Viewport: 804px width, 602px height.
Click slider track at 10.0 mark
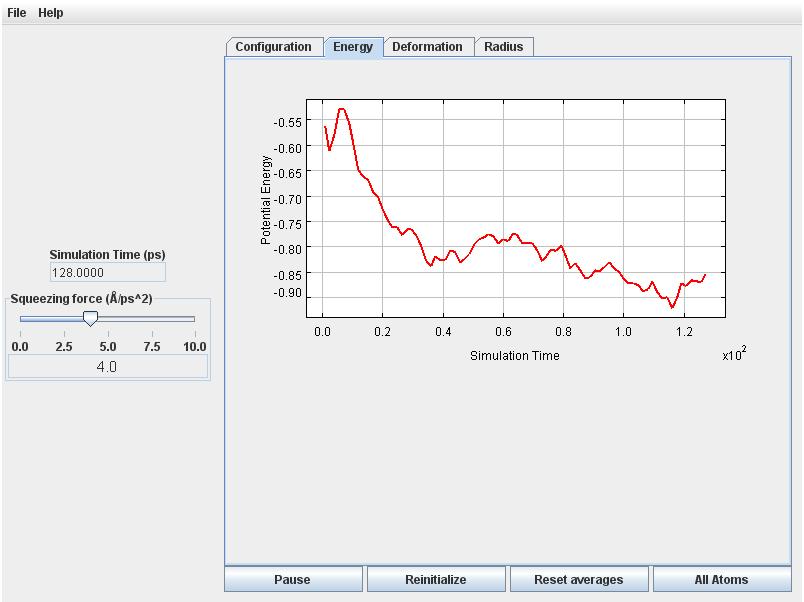coord(195,319)
